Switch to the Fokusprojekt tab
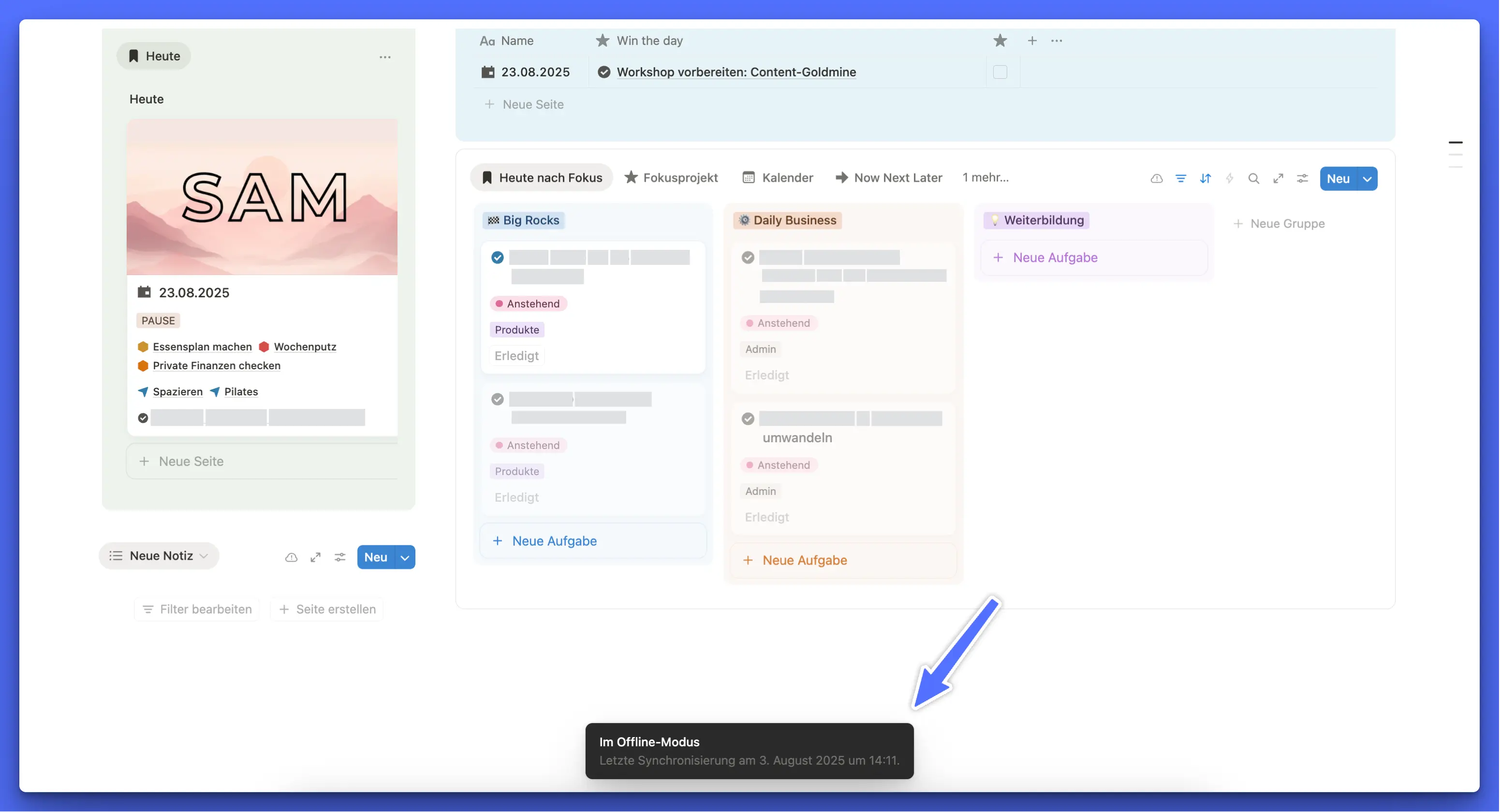The height and width of the screenshot is (812, 1500). click(x=671, y=177)
